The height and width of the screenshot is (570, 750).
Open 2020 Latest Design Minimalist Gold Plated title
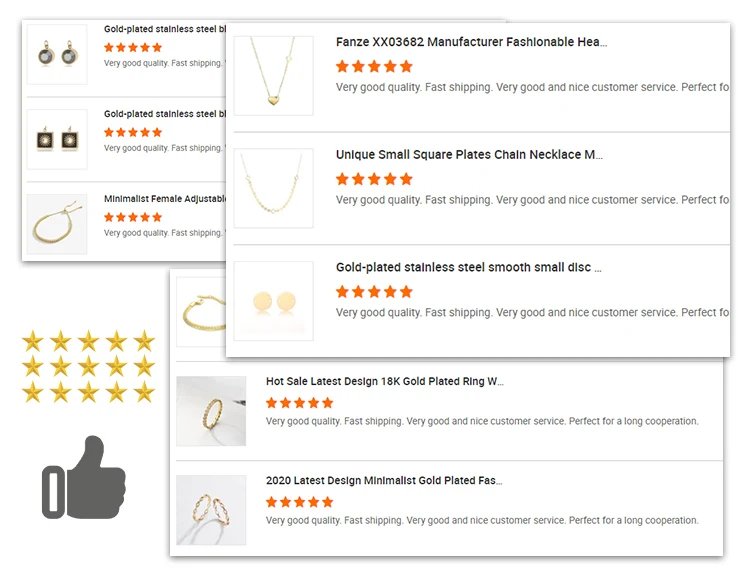click(x=384, y=480)
